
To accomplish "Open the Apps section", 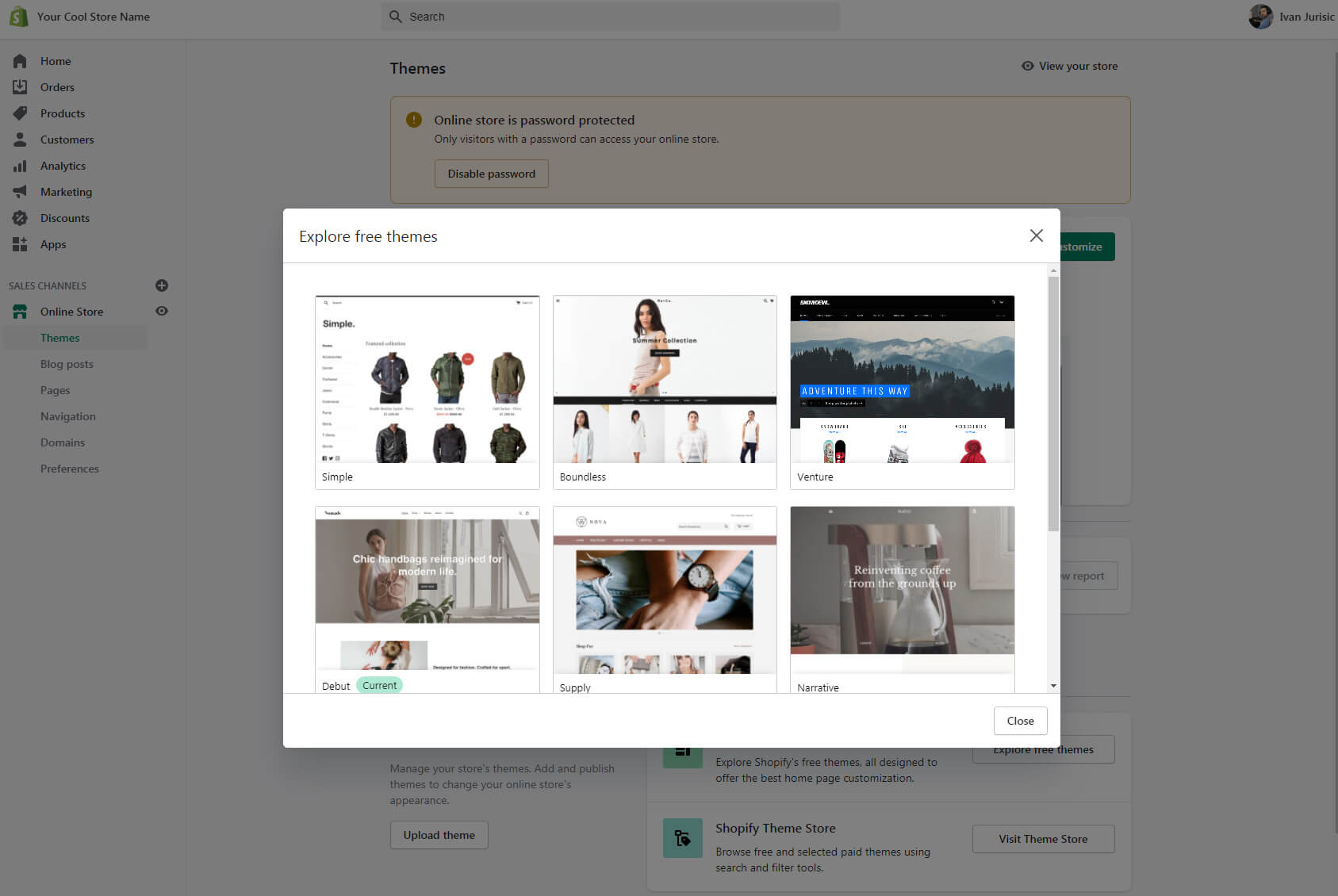I will point(53,244).
